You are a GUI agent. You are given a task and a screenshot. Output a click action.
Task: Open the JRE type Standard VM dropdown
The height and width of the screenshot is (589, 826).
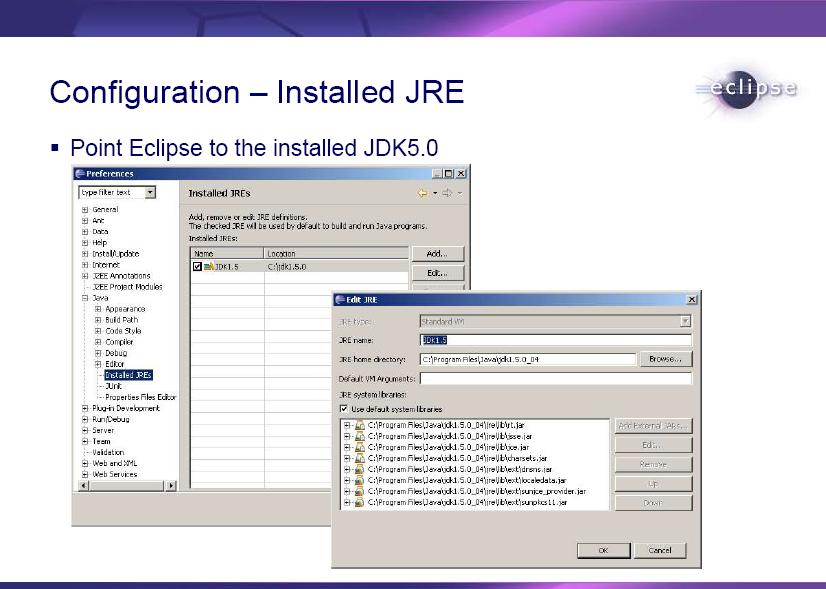tap(685, 321)
